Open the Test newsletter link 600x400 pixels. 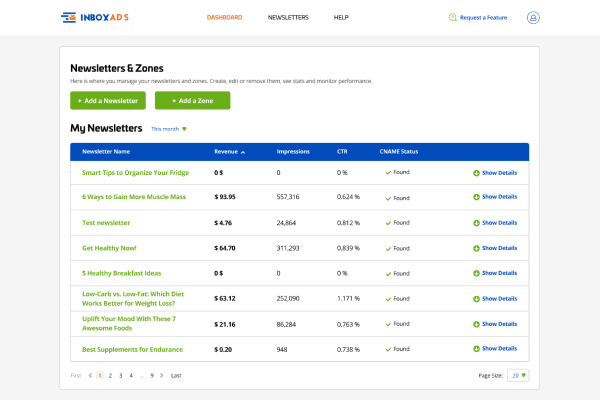pos(106,223)
